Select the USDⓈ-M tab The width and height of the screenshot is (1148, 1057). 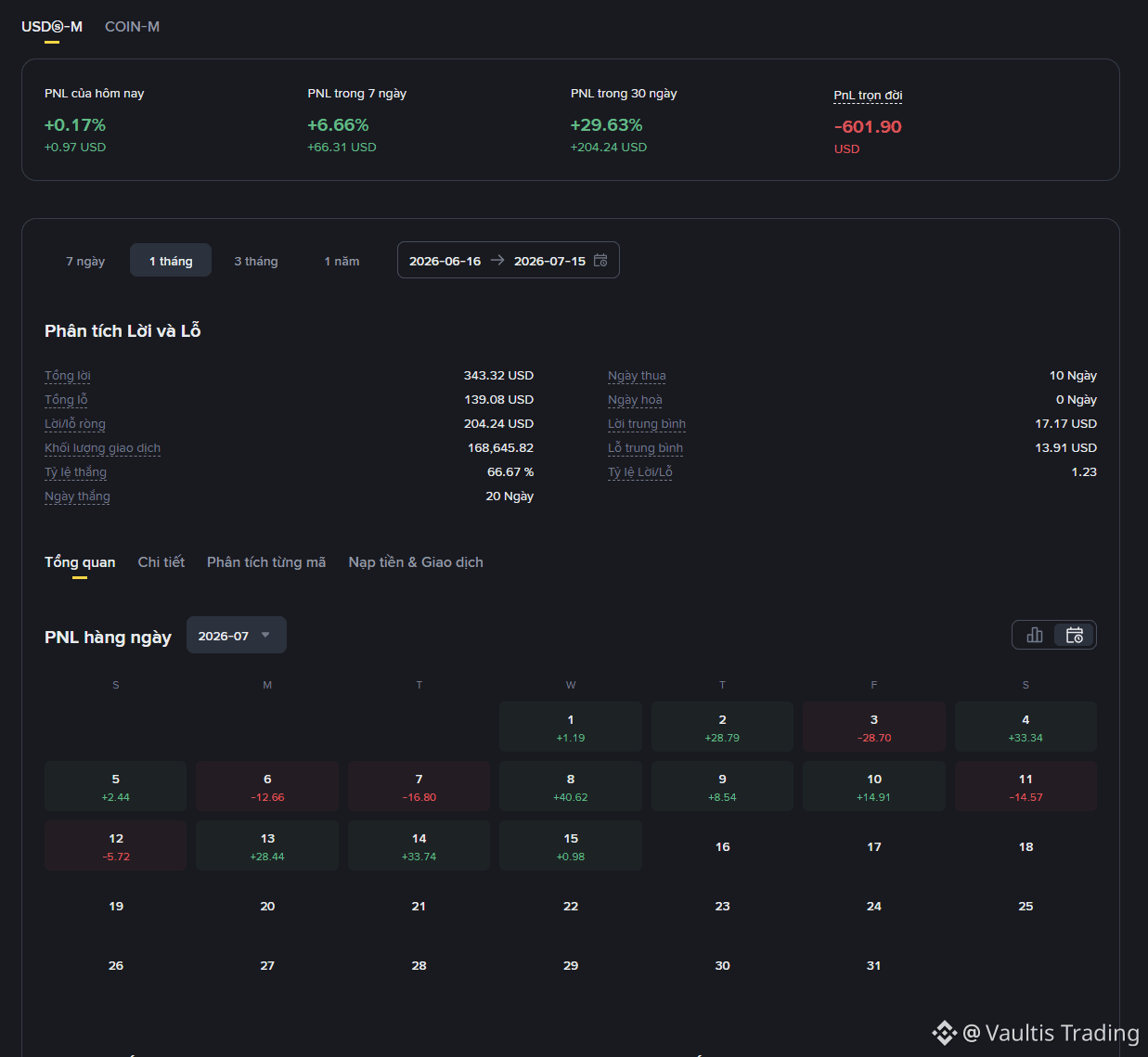(x=52, y=27)
